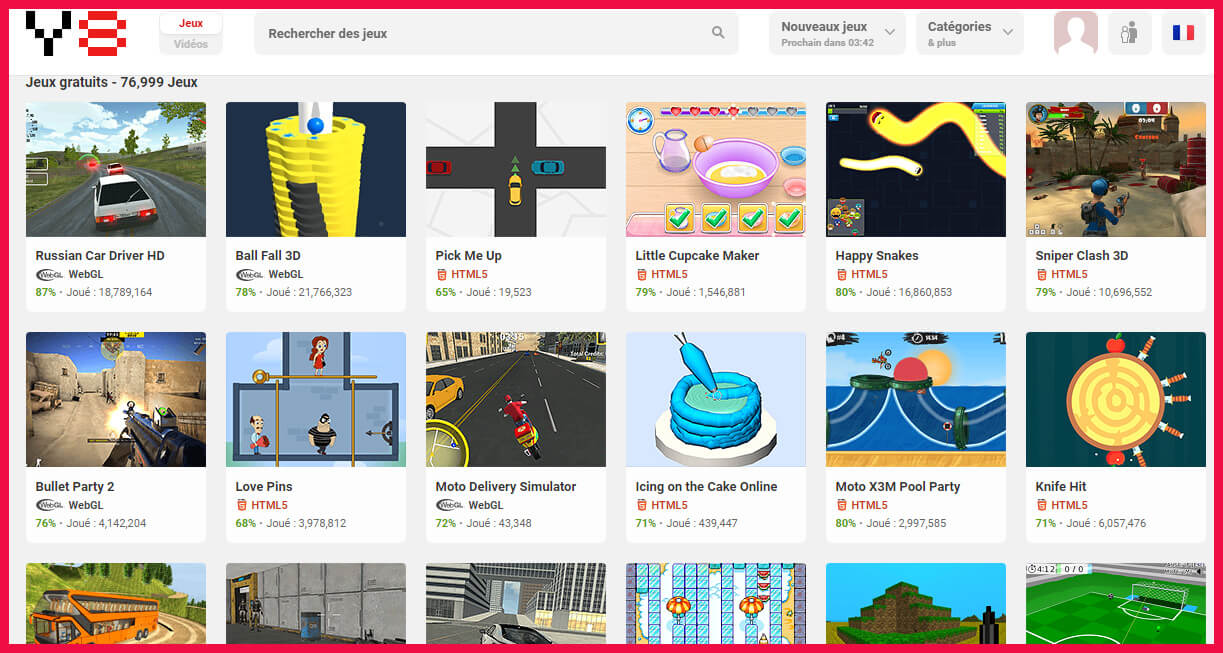Image resolution: width=1223 pixels, height=653 pixels.
Task: Click HTML5 icon under Sniper Clash 3D
Action: (x=1041, y=274)
